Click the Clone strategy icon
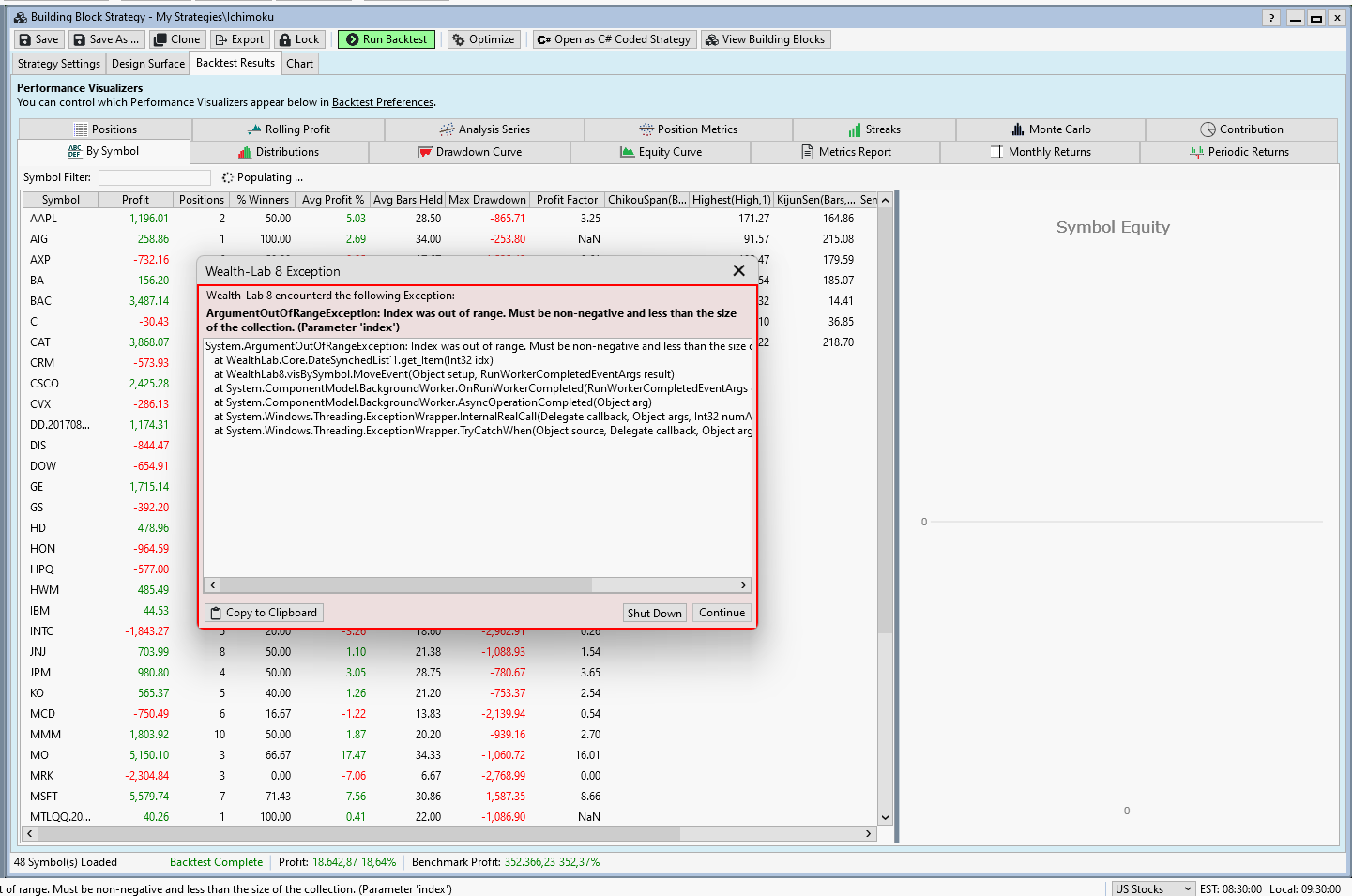This screenshot has height=896, width=1352. tap(160, 39)
